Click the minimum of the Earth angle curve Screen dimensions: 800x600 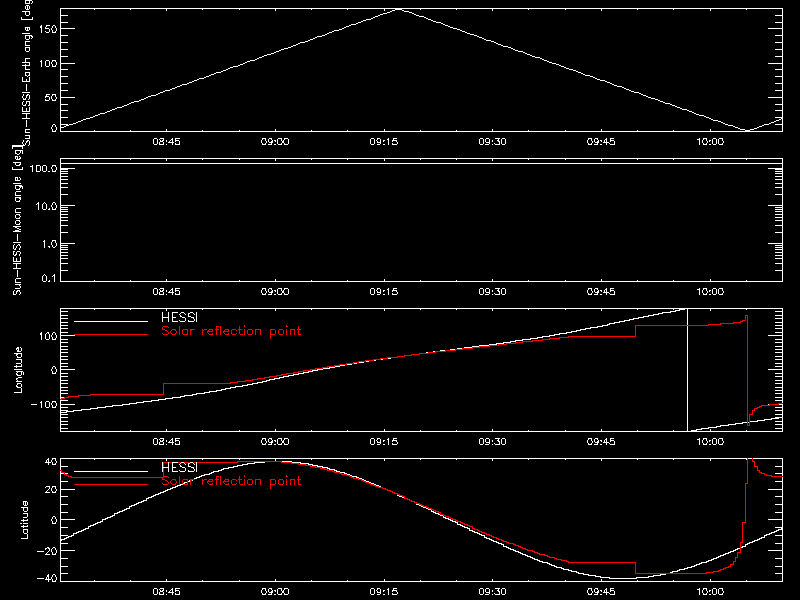(747, 130)
